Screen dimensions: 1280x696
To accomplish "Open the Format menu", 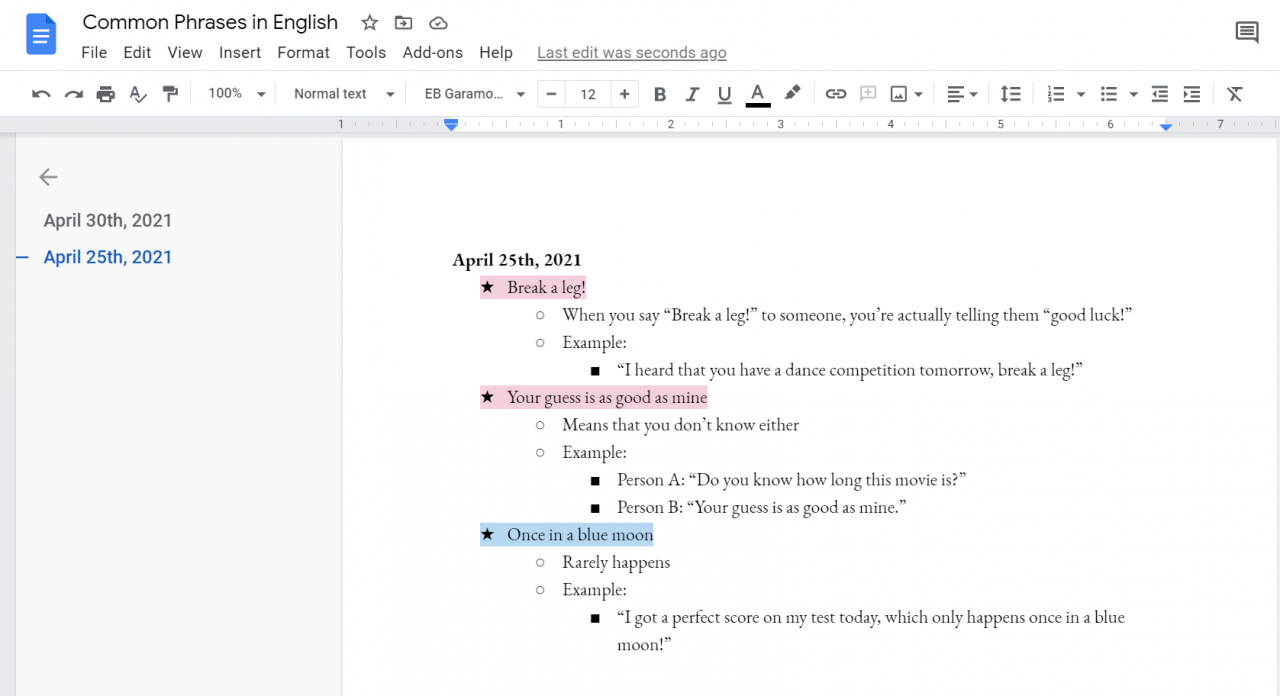I will click(x=303, y=53).
